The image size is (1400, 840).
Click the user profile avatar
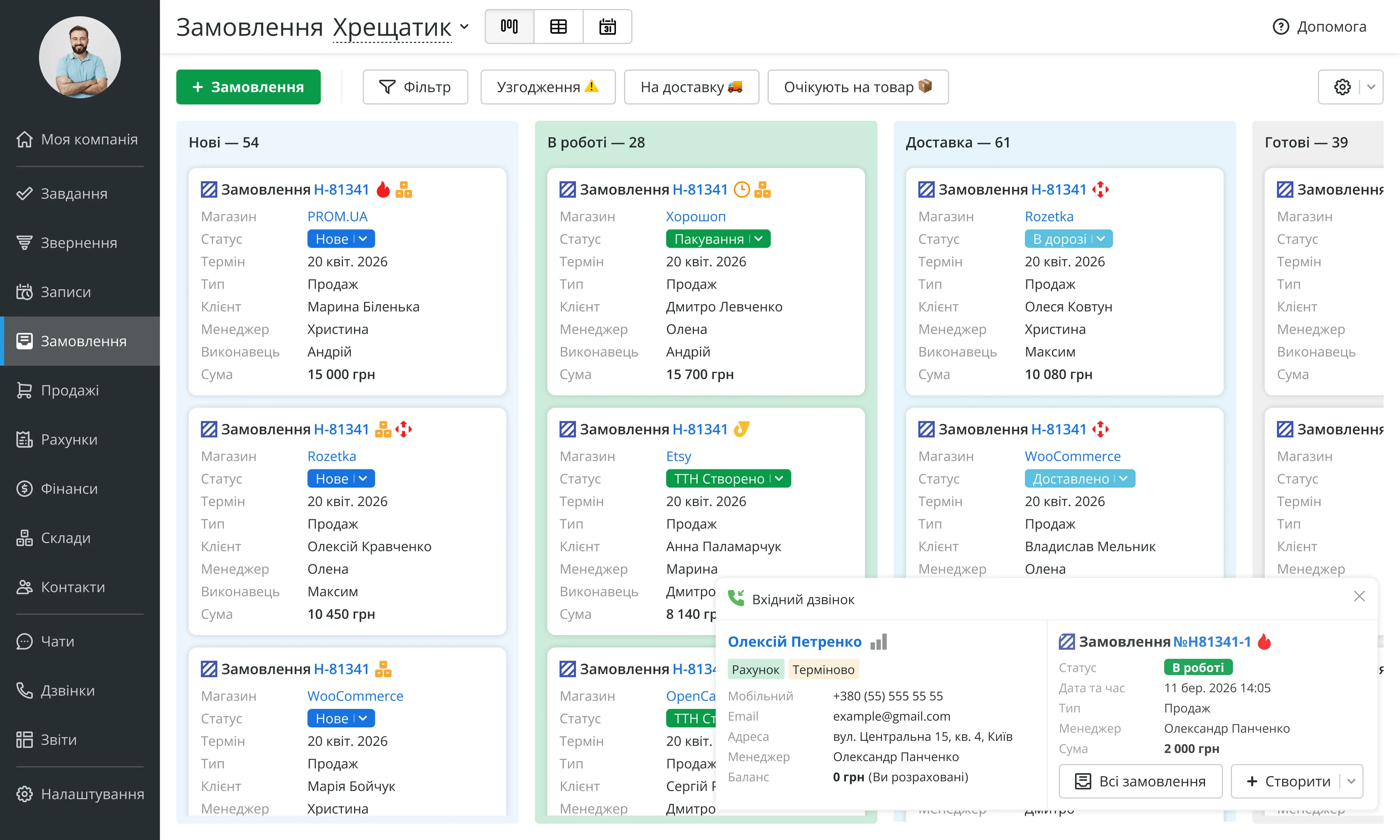pyautogui.click(x=80, y=57)
